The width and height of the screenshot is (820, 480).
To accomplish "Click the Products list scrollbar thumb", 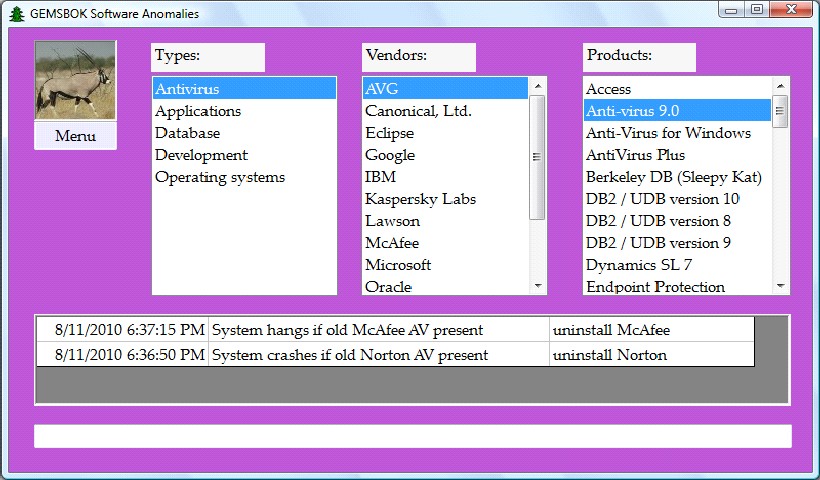I will [780, 111].
